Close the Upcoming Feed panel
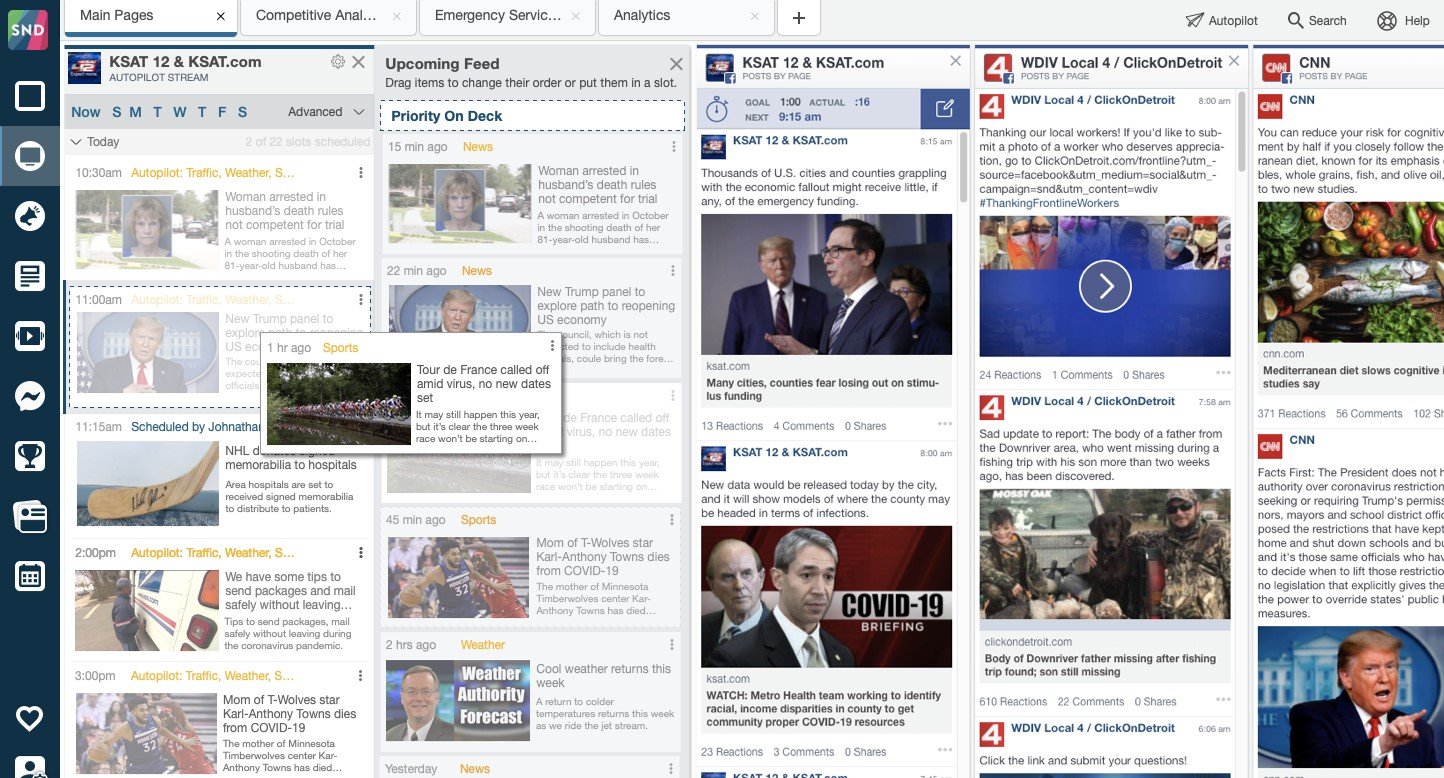Screen dimensions: 1444x778 (676, 64)
